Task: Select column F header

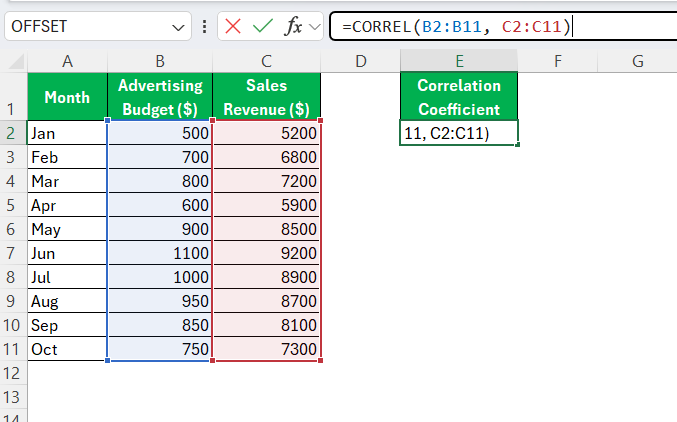Action: pos(558,61)
